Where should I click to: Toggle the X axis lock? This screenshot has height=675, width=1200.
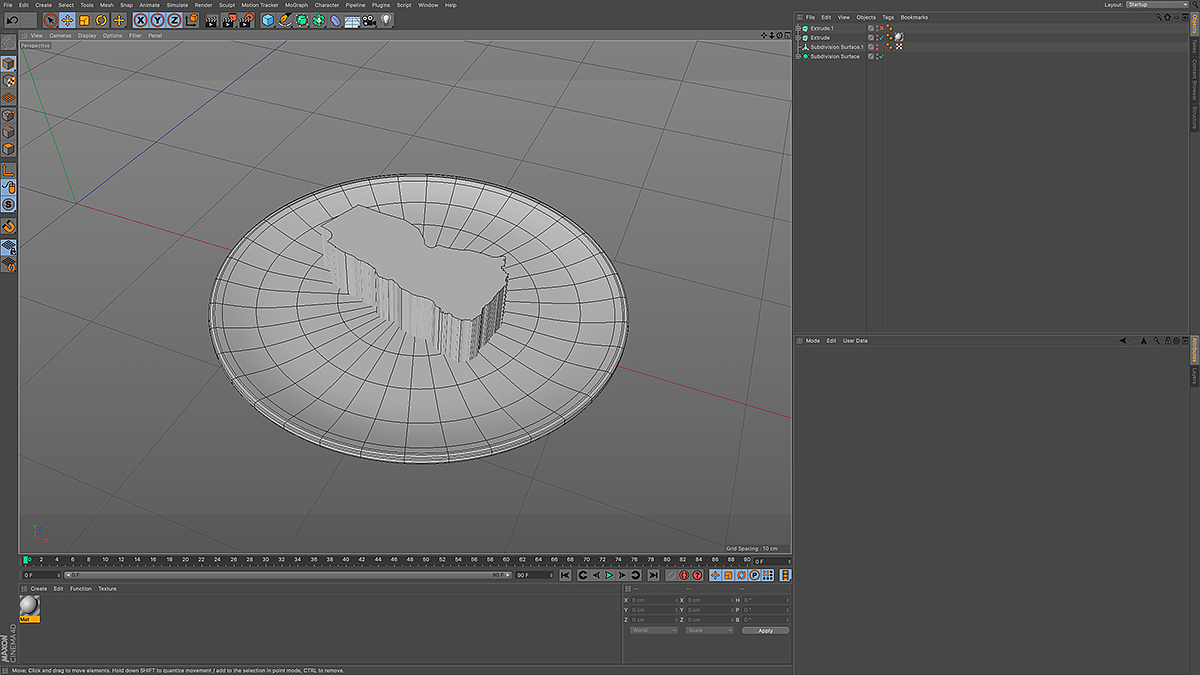(x=140, y=20)
